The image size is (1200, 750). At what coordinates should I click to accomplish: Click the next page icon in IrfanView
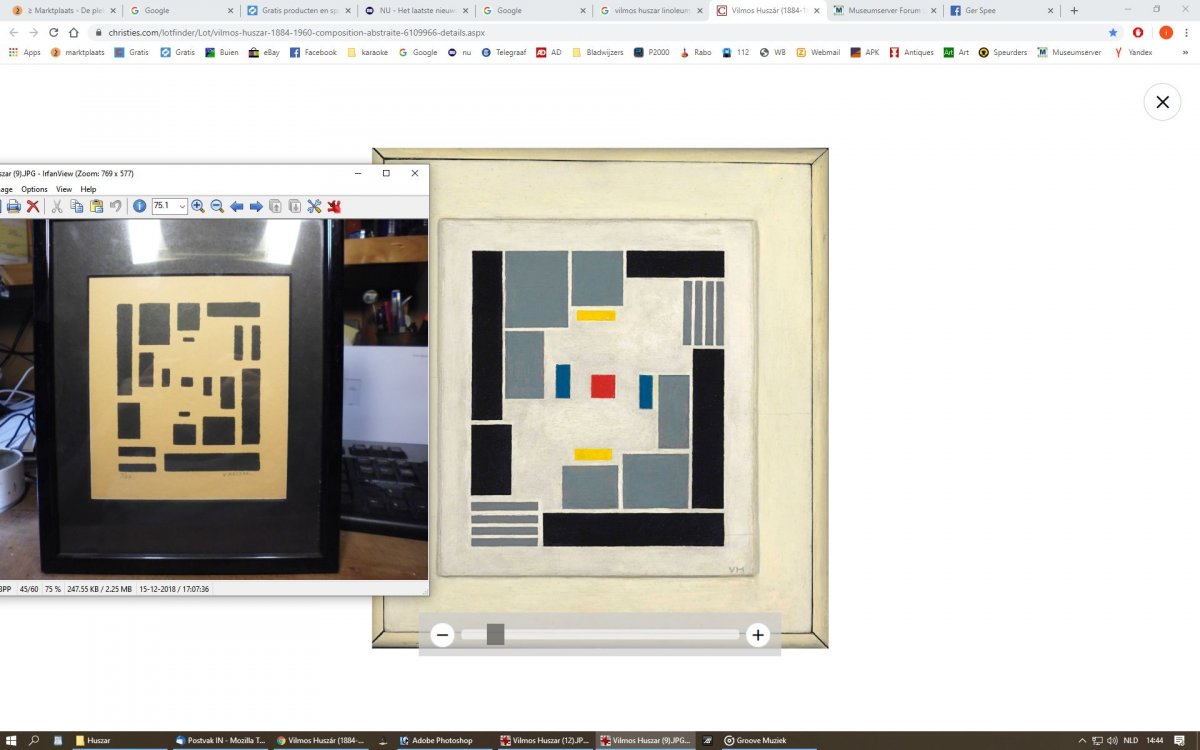pyautogui.click(x=295, y=206)
